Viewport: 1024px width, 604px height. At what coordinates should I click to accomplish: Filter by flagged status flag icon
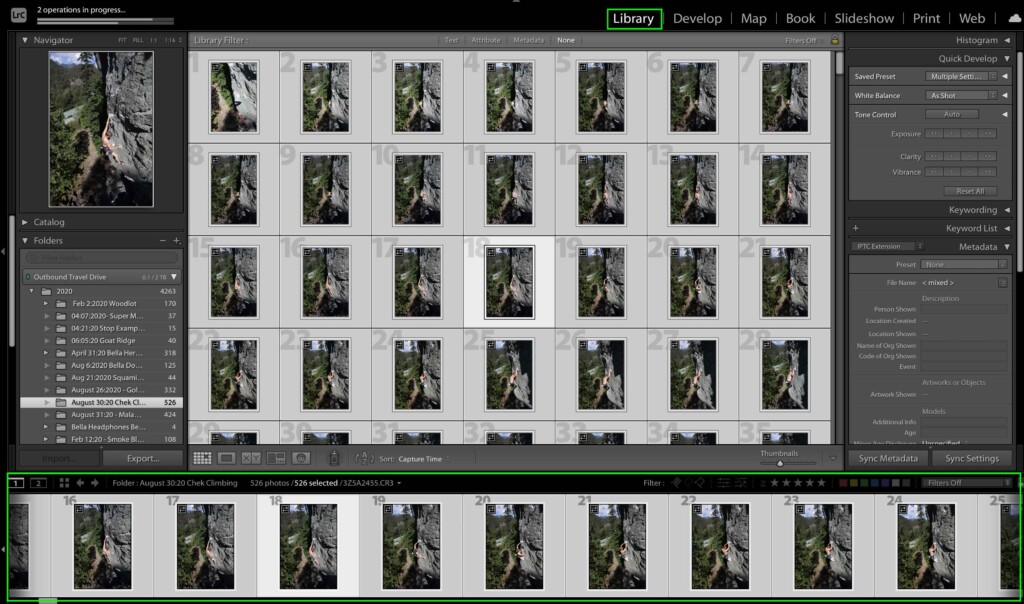[676, 483]
